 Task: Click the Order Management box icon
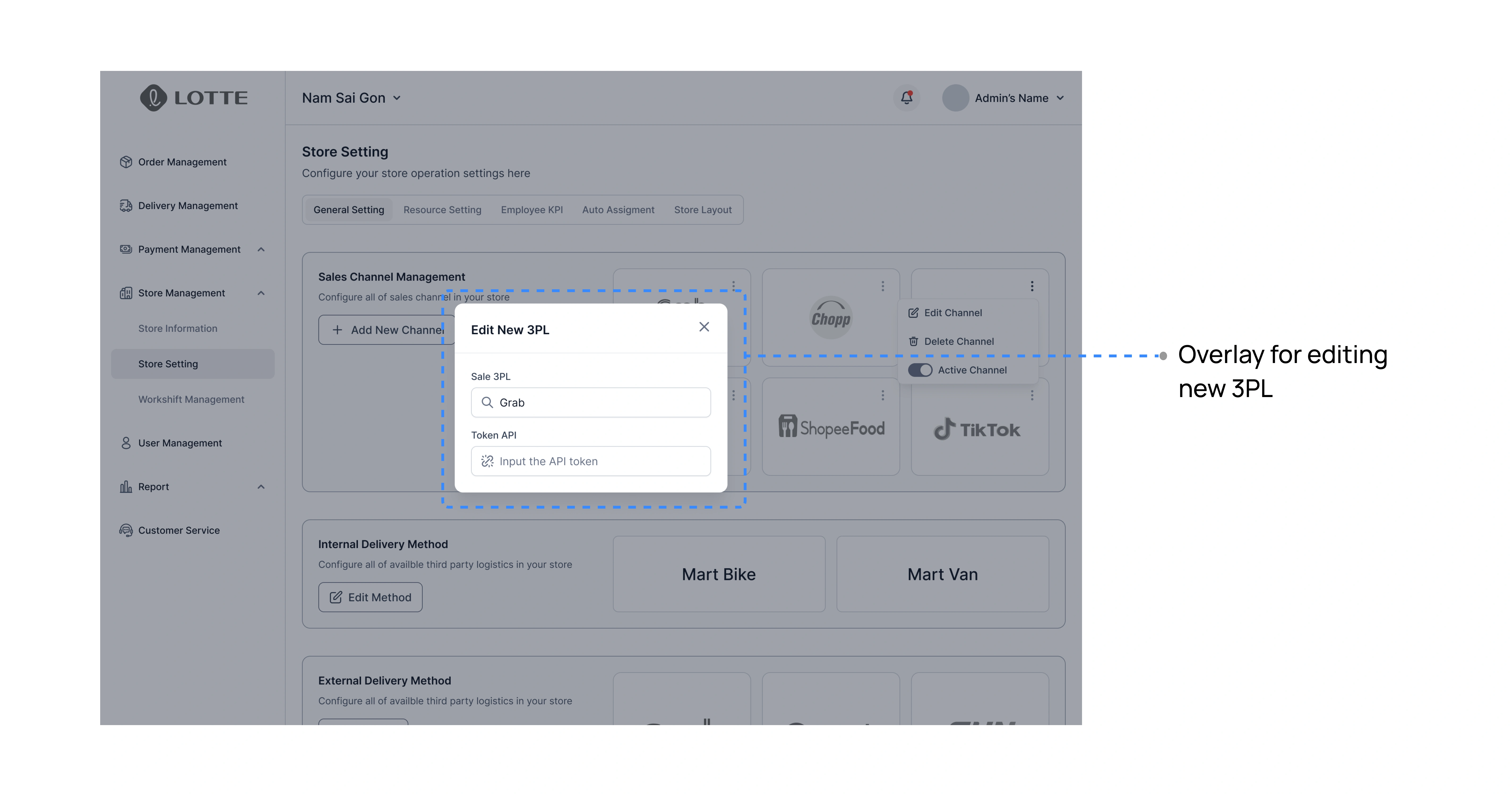(x=126, y=162)
